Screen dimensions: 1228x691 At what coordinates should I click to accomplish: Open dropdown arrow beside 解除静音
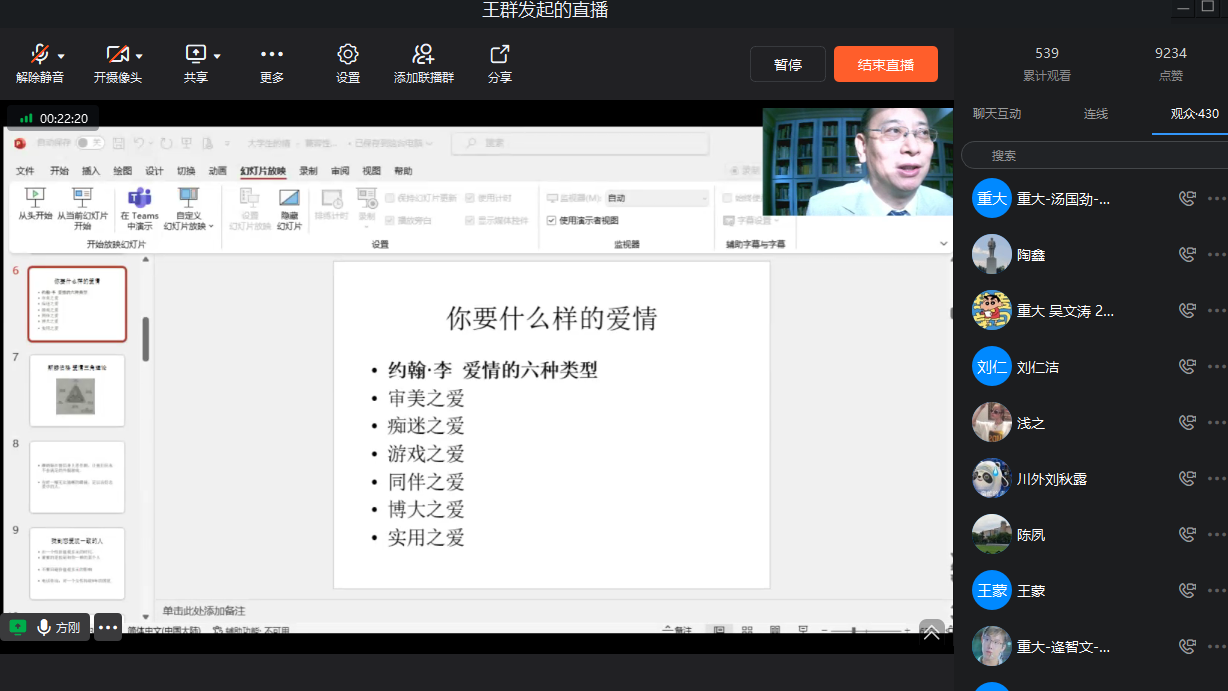61,56
